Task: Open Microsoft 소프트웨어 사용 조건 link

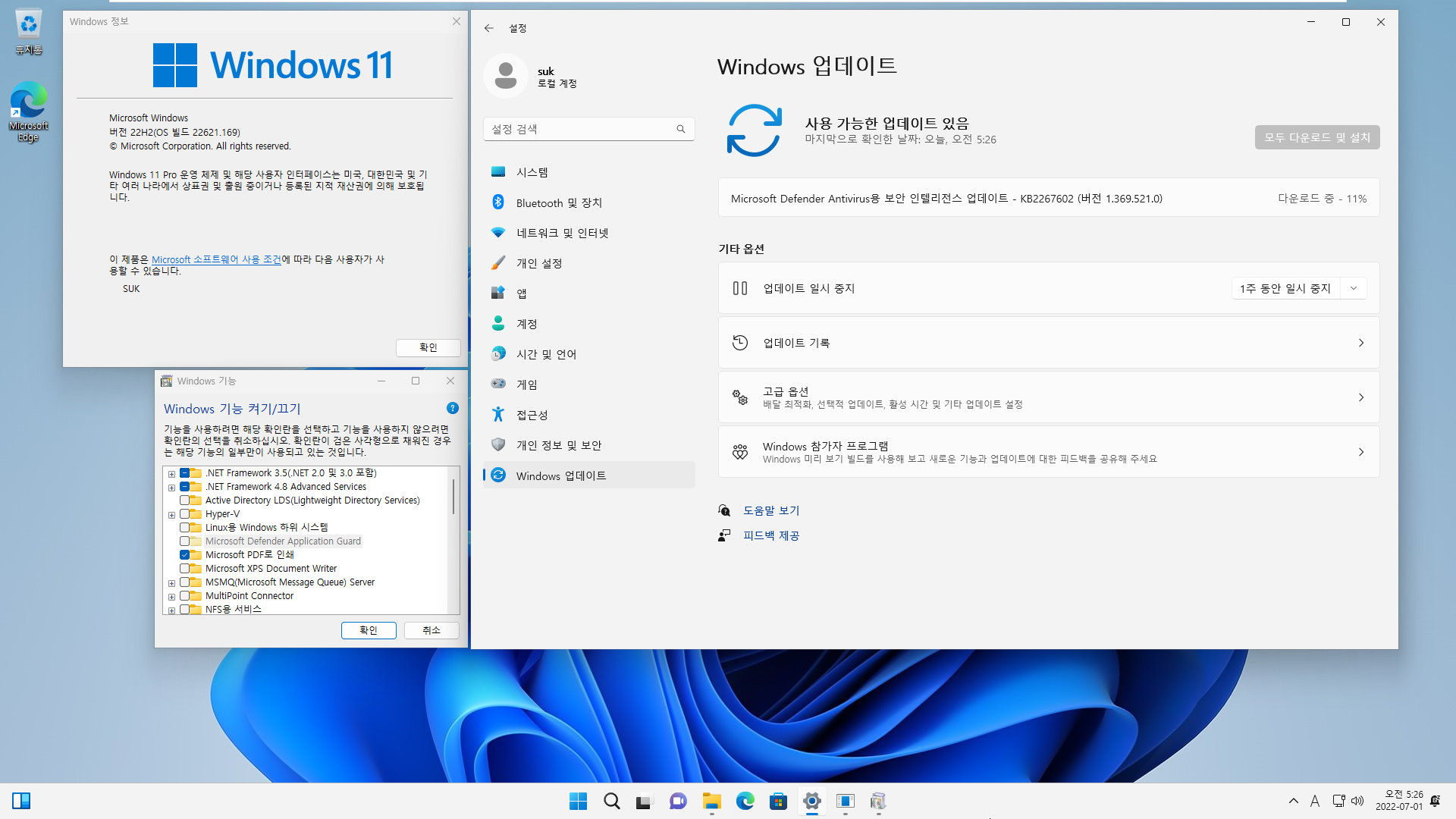Action: [x=216, y=259]
